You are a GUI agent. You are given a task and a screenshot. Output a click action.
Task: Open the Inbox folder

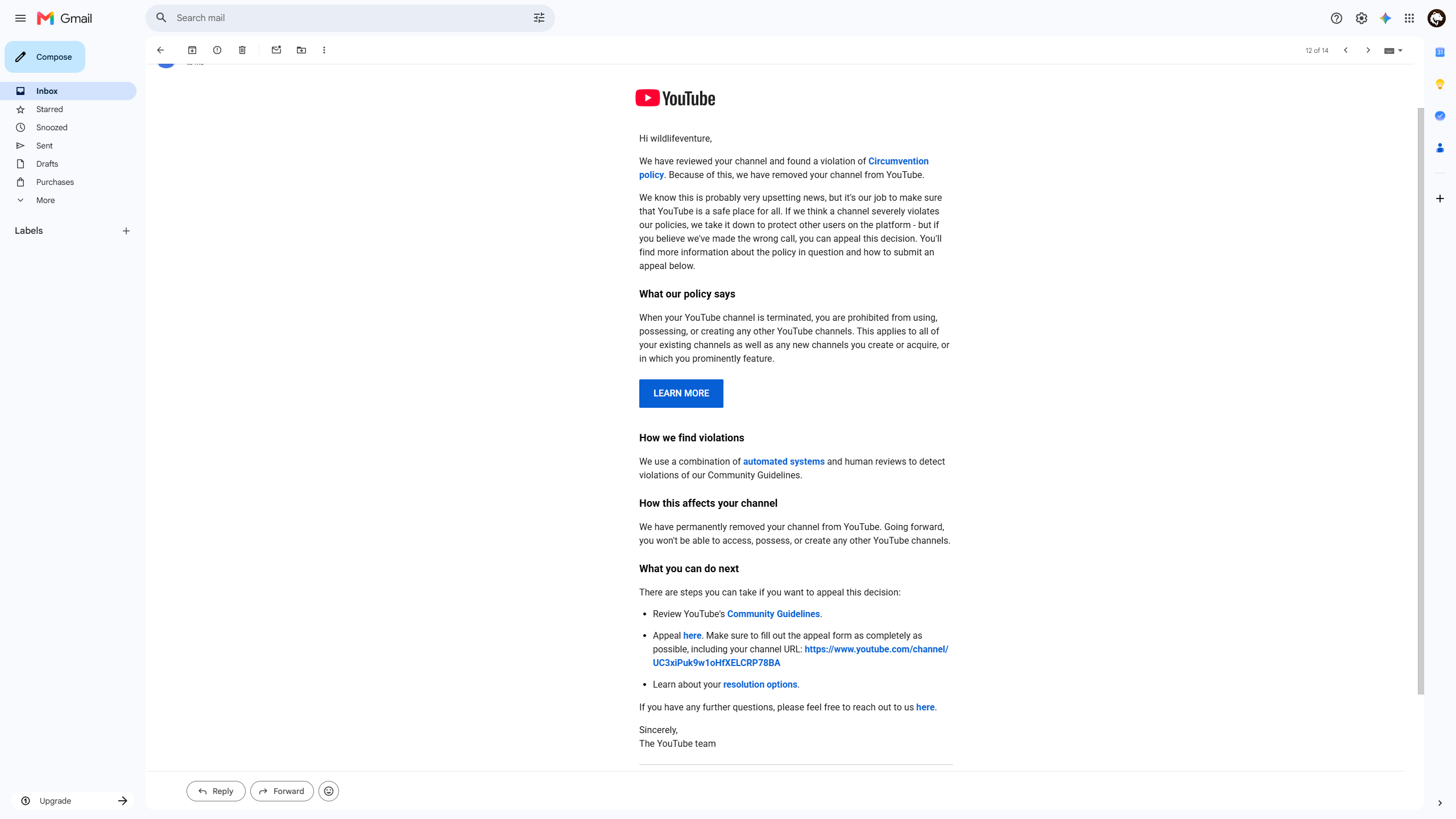point(68,91)
